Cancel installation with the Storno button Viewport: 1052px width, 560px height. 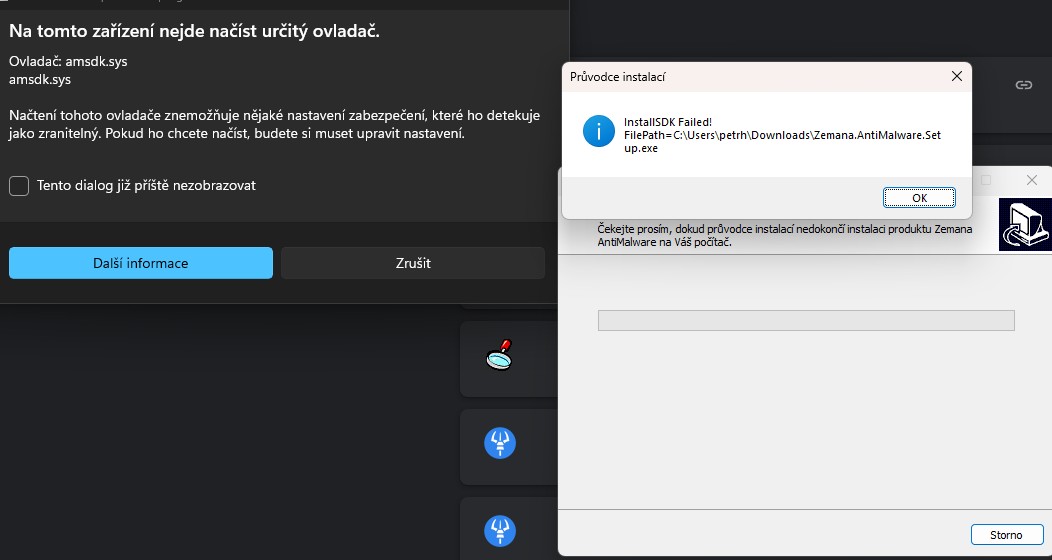pos(1006,535)
